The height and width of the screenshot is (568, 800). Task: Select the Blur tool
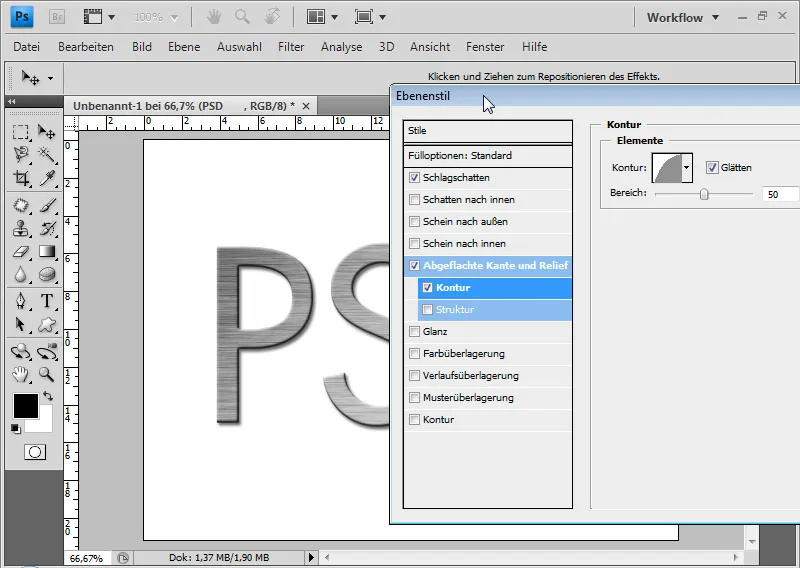click(x=20, y=275)
